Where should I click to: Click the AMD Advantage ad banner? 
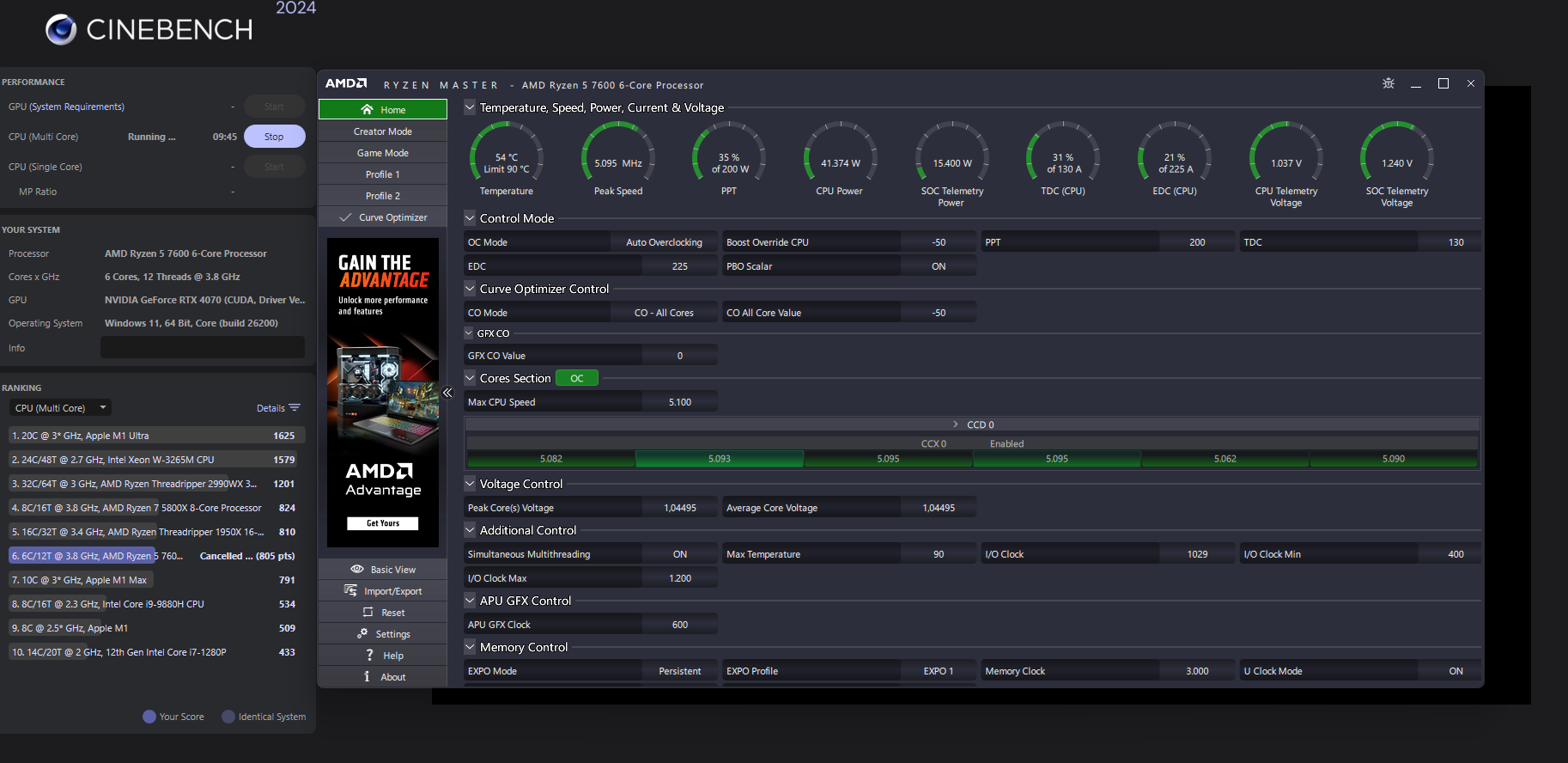tap(383, 393)
